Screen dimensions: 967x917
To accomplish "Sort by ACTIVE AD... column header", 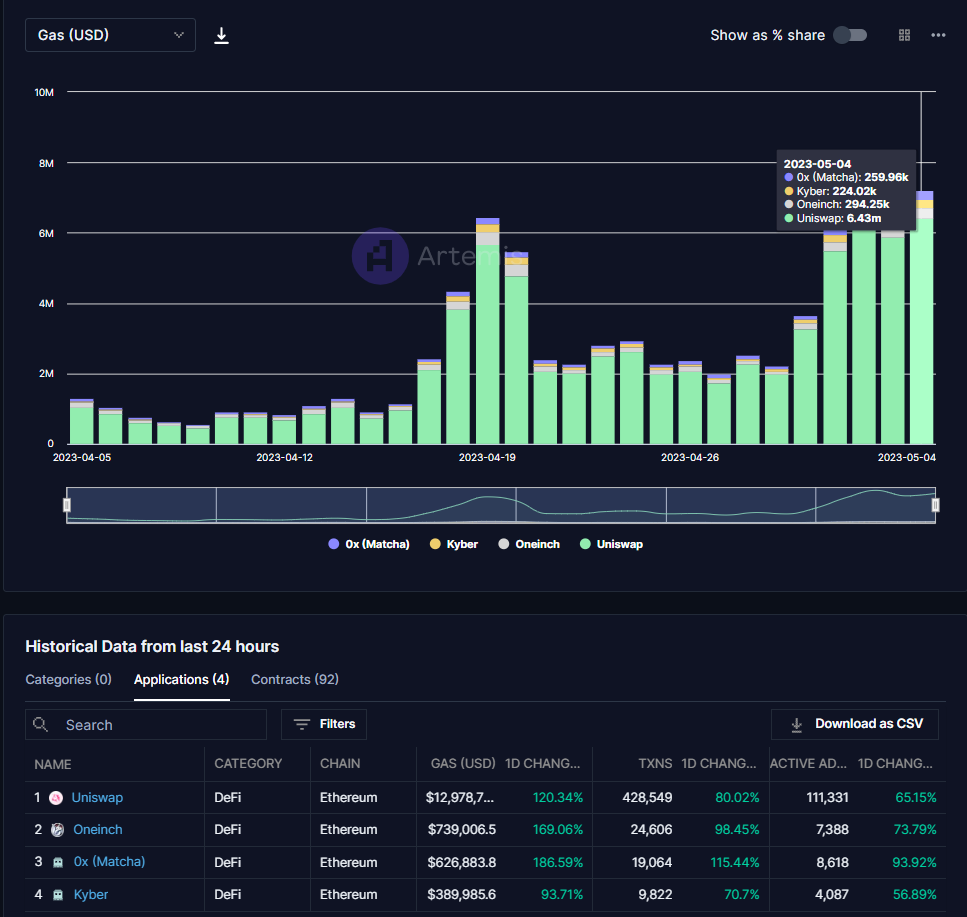I will point(808,763).
